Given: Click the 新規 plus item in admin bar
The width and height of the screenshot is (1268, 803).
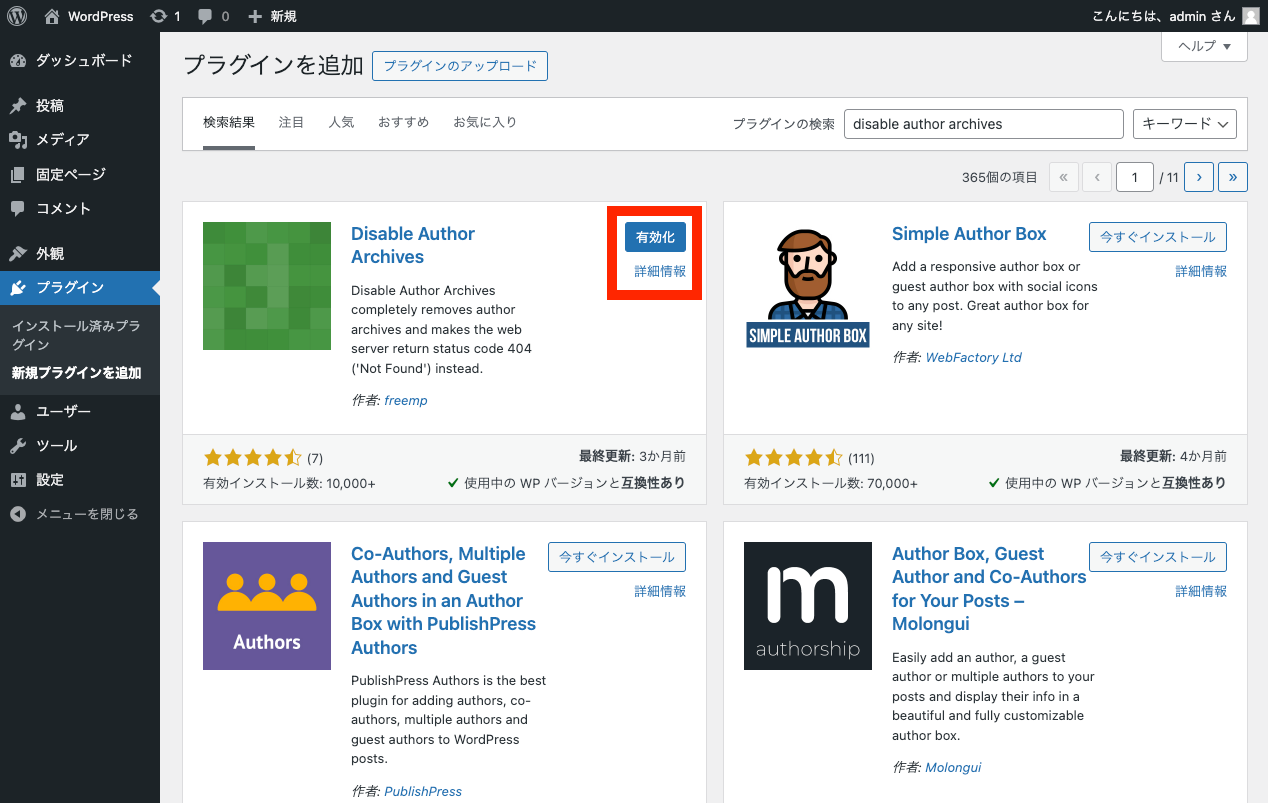Looking at the screenshot, I should pos(271,16).
